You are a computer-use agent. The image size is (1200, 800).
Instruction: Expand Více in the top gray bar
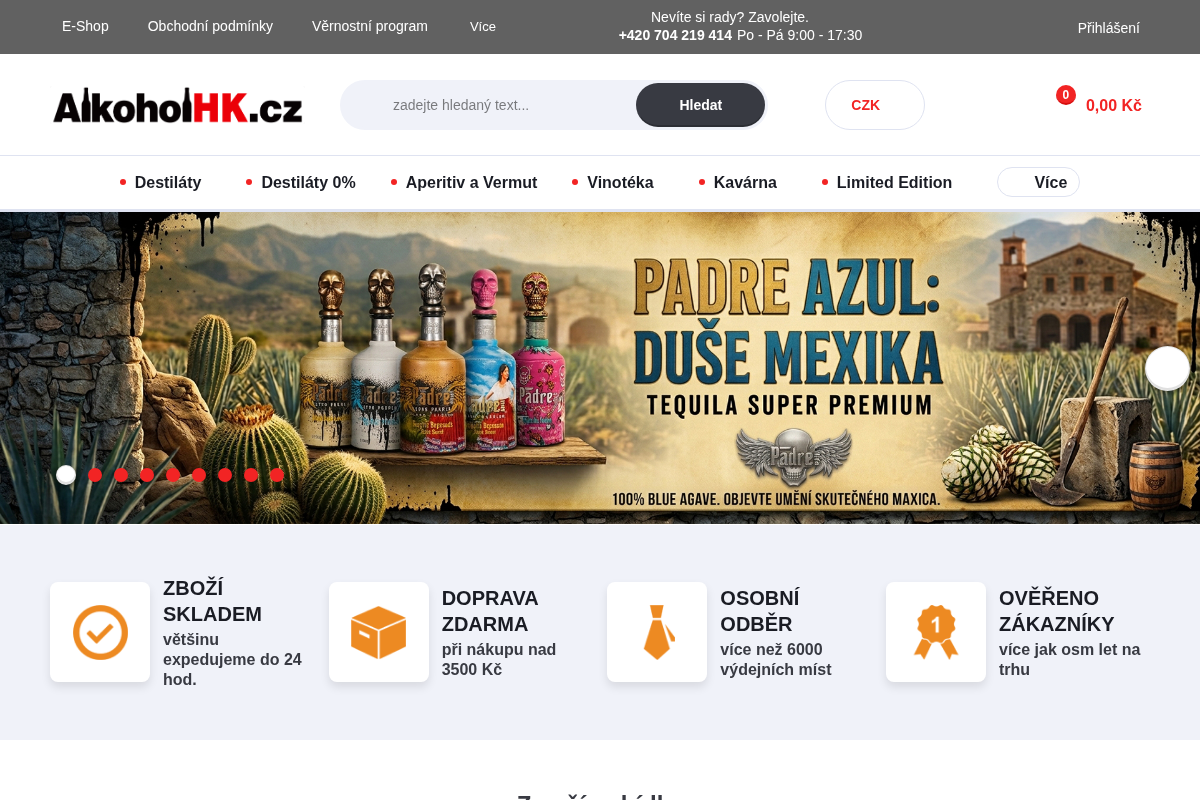483,27
